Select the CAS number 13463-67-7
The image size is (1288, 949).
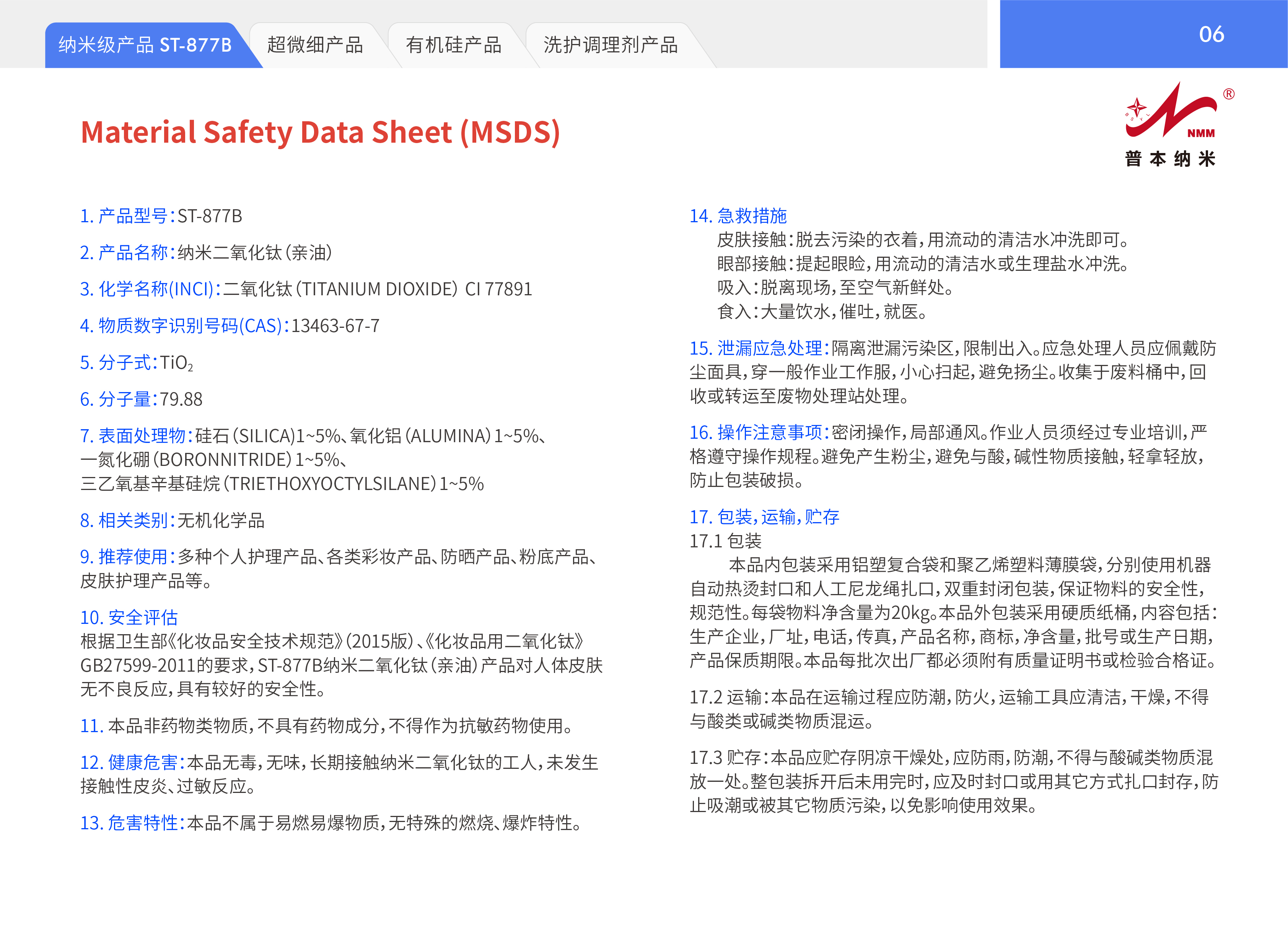335,326
